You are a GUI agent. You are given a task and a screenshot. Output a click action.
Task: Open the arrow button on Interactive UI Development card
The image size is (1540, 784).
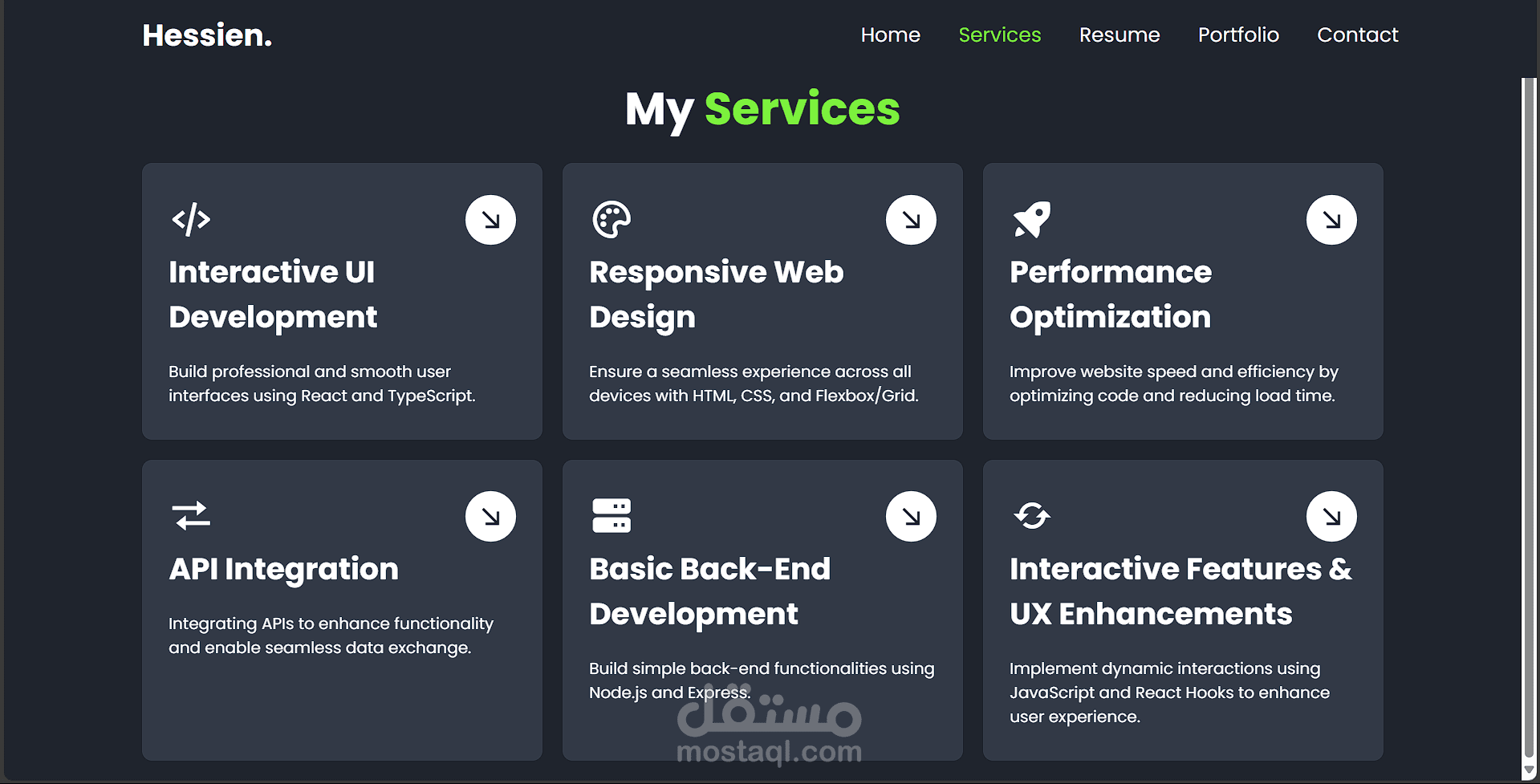[490, 220]
